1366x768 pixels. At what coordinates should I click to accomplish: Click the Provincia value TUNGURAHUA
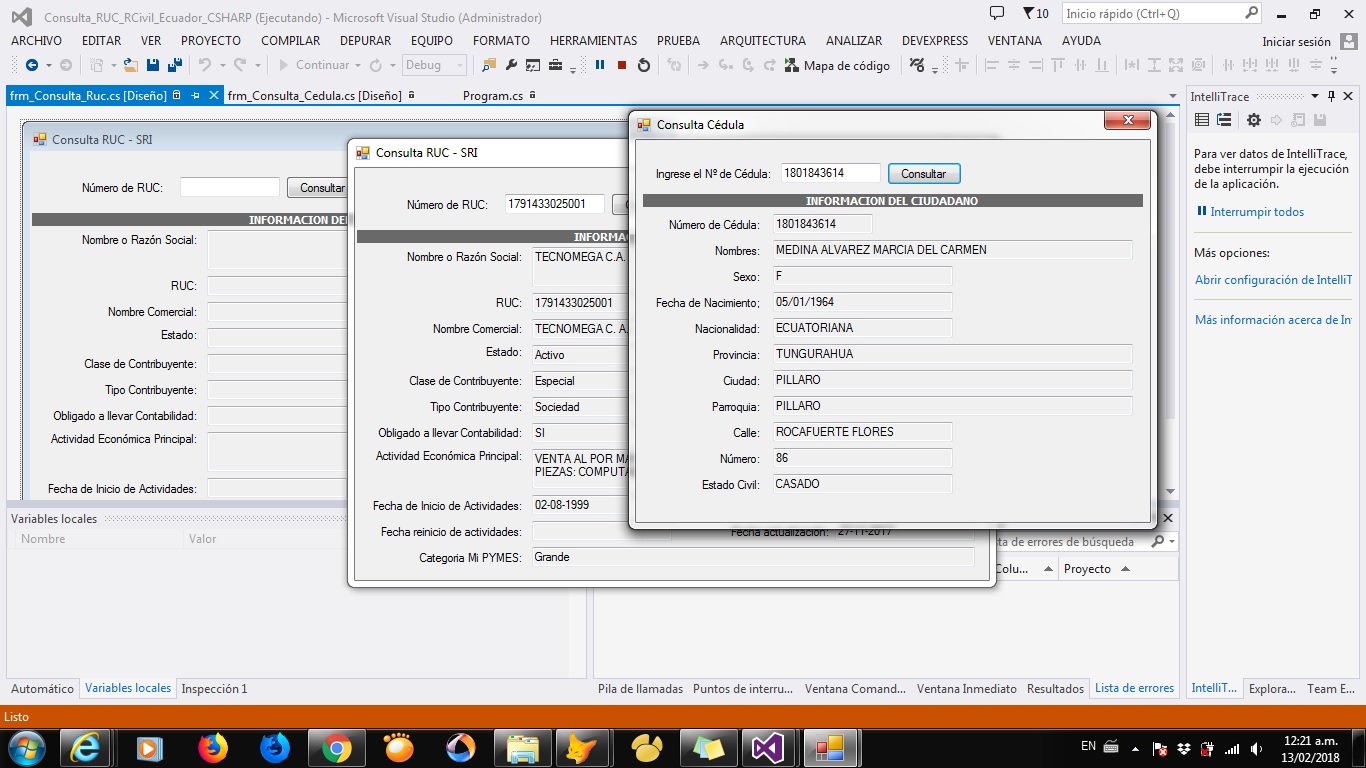[x=952, y=354]
